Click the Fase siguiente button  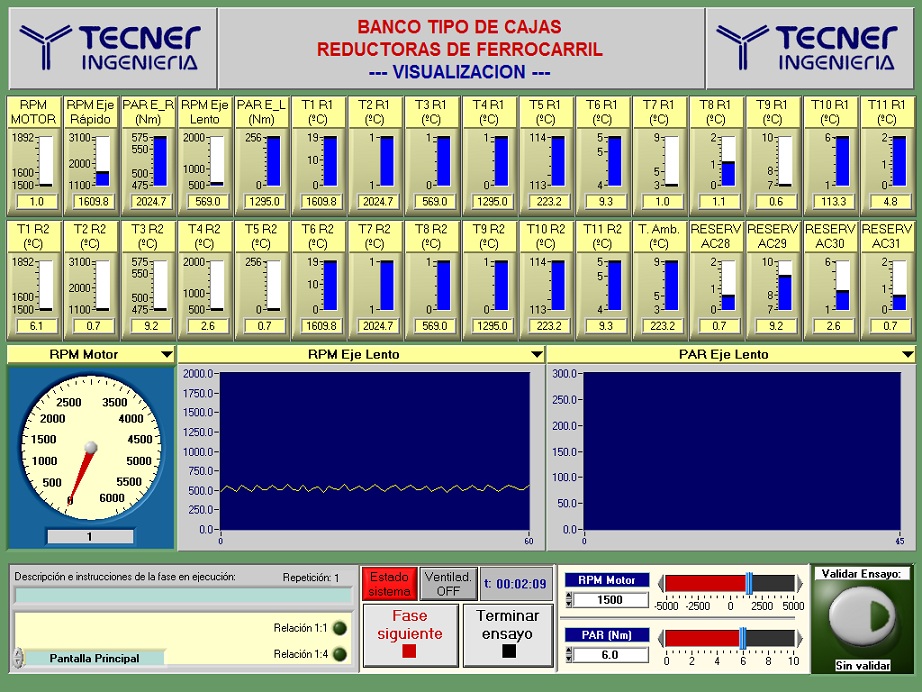point(408,635)
